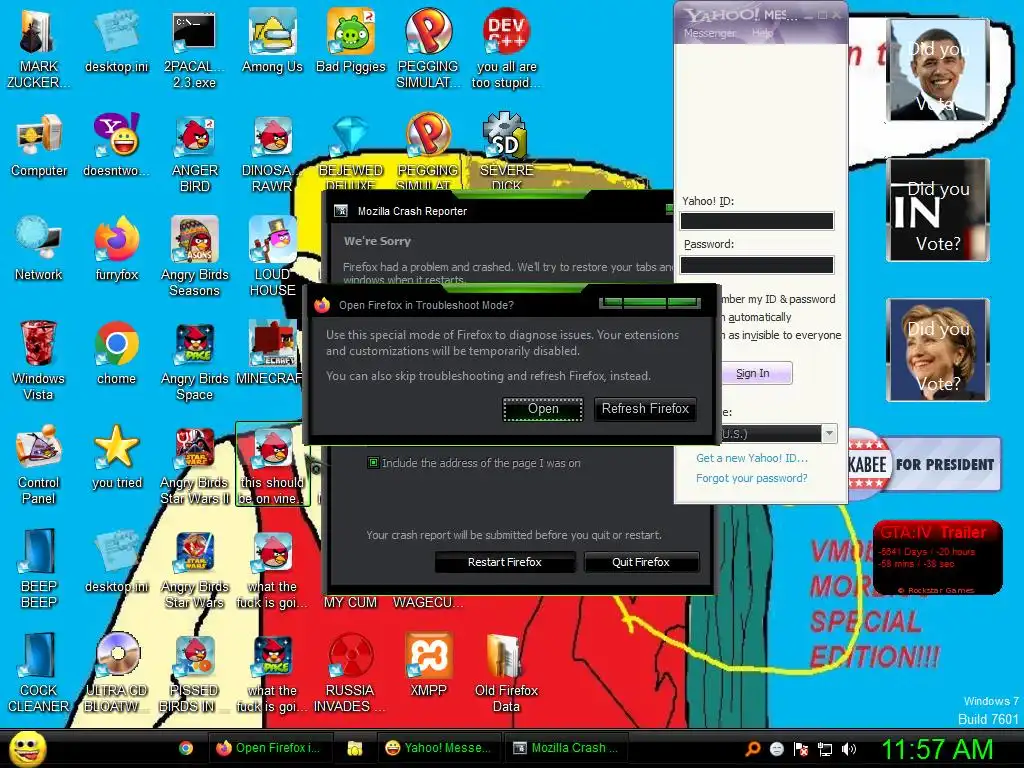Click the Refresh Firefox button
The height and width of the screenshot is (768, 1024).
point(645,409)
